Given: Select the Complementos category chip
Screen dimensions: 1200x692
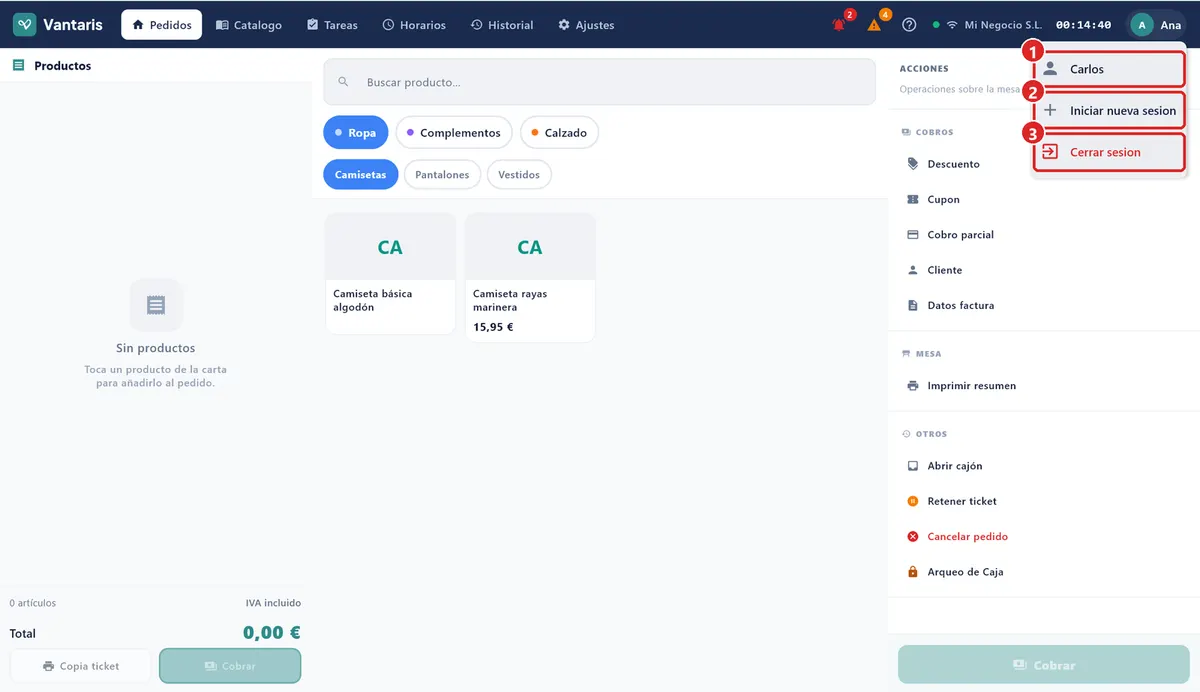Looking at the screenshot, I should pos(454,133).
